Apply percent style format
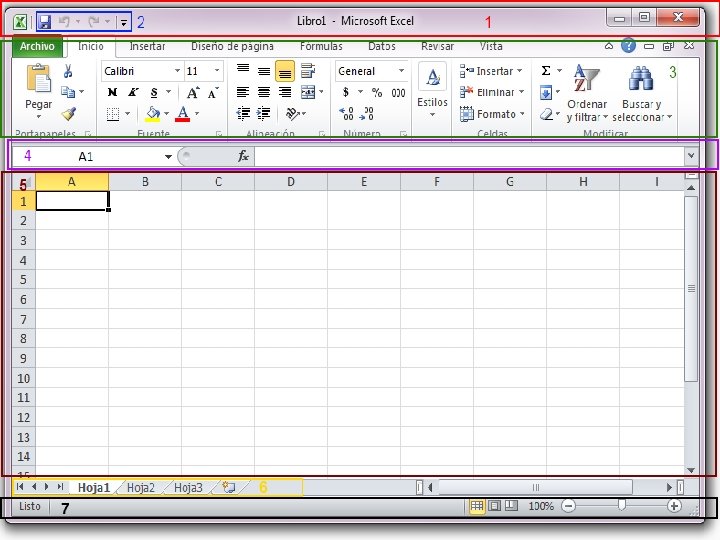The width and height of the screenshot is (720, 540). point(377,93)
